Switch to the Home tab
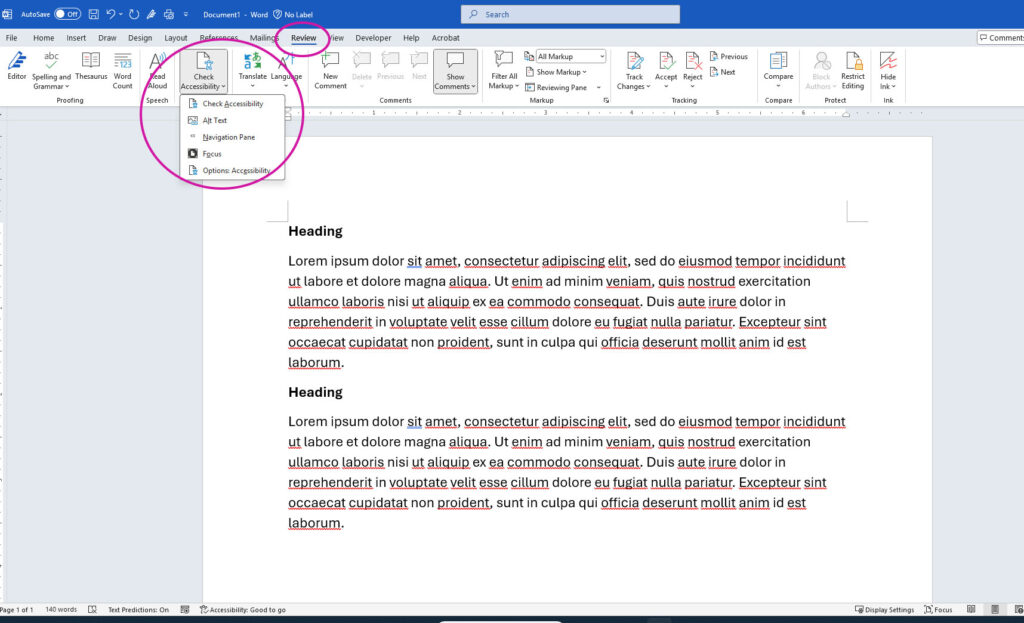 pos(44,38)
